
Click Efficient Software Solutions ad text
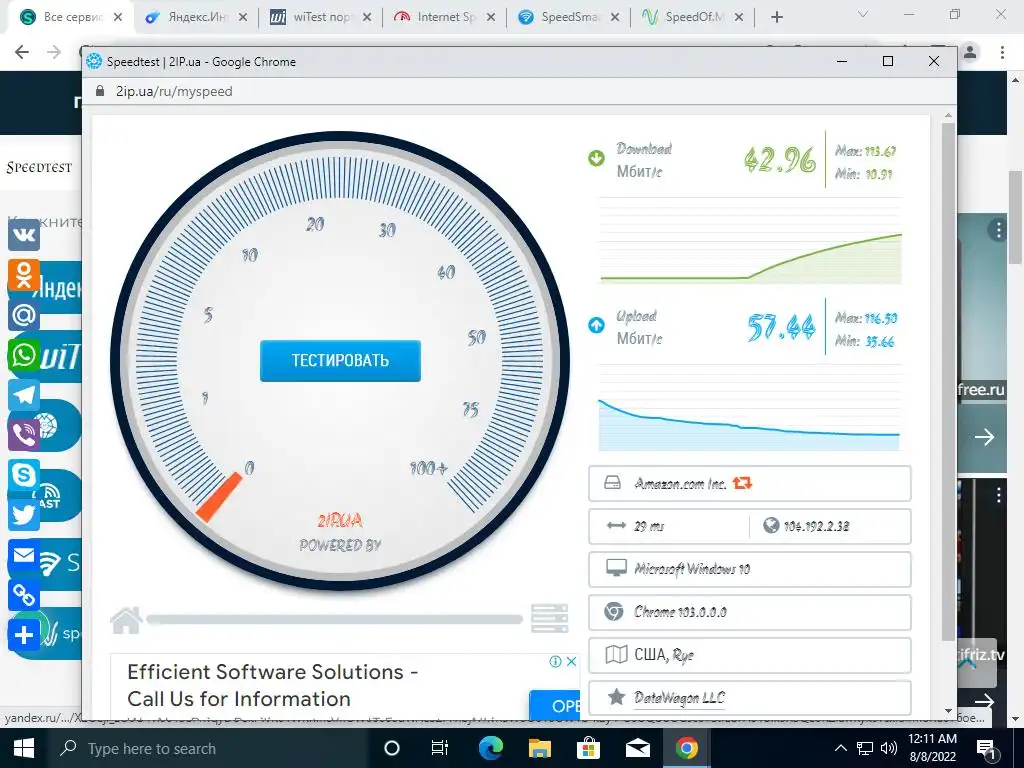272,685
